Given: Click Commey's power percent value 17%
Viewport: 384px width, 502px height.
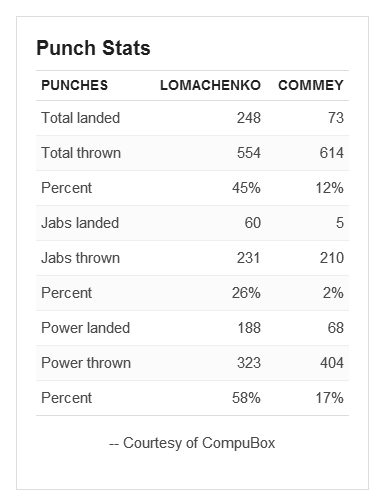Looking at the screenshot, I should pyautogui.click(x=330, y=398).
